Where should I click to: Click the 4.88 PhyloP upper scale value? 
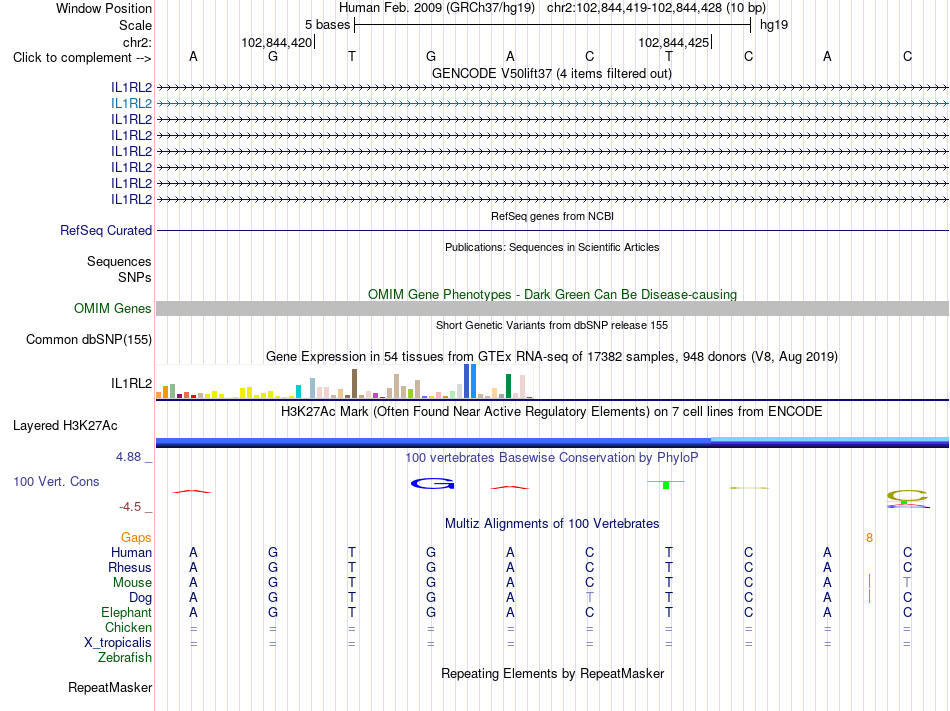128,457
